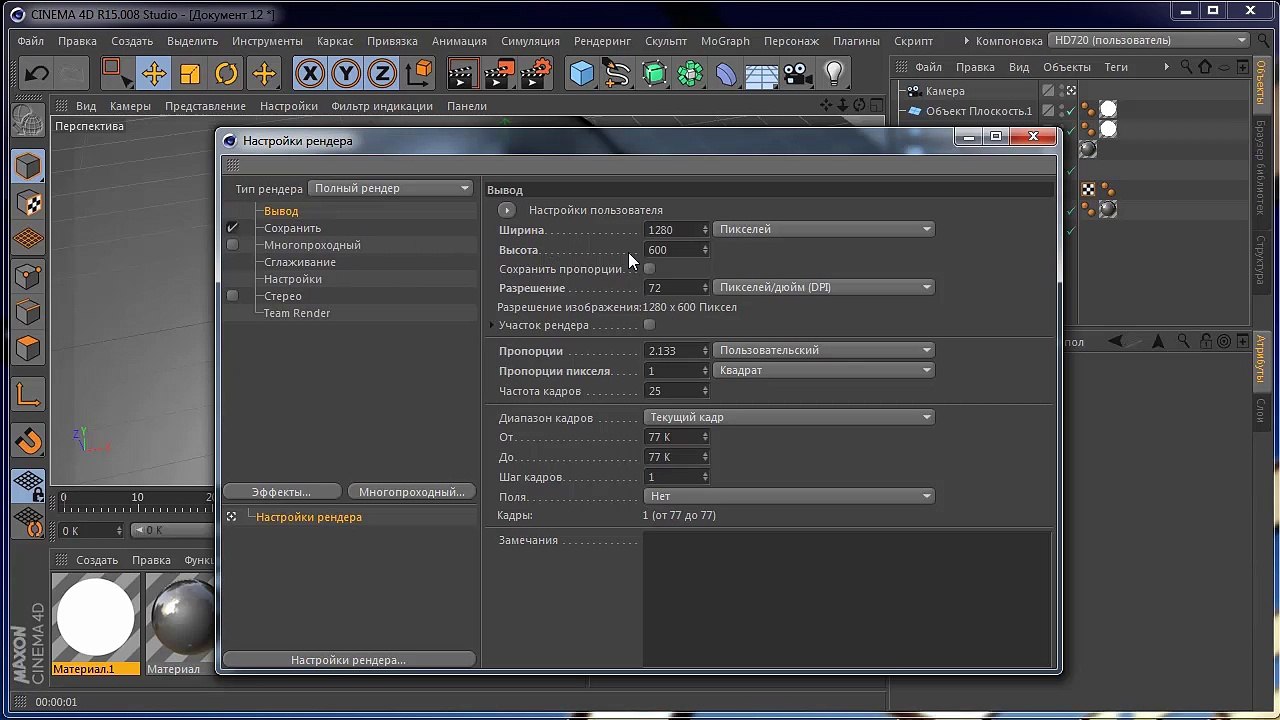
Task: Toggle Z axis lock
Action: click(382, 74)
